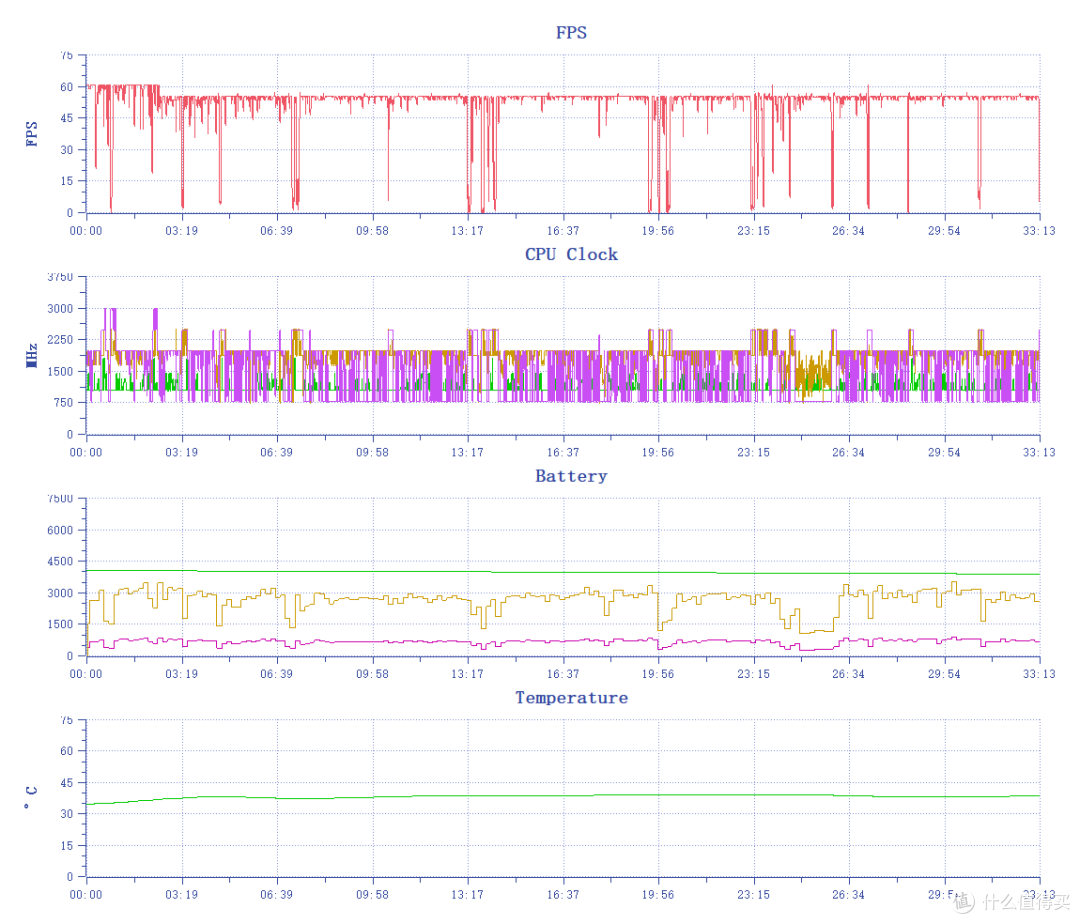
Task: Click the 45 tick on Temperature axis
Action: [66, 782]
